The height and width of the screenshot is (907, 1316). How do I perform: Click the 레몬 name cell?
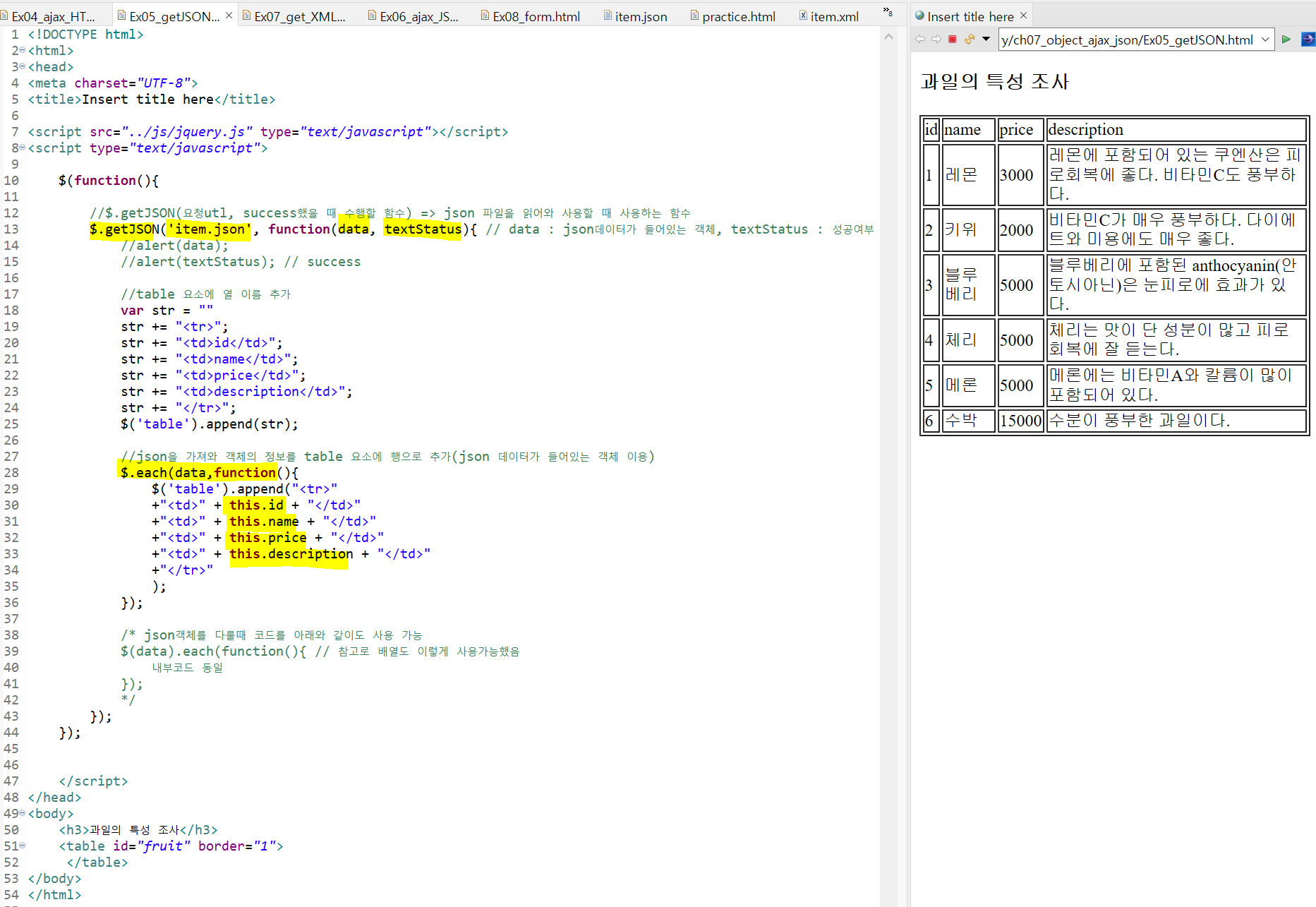tap(968, 174)
